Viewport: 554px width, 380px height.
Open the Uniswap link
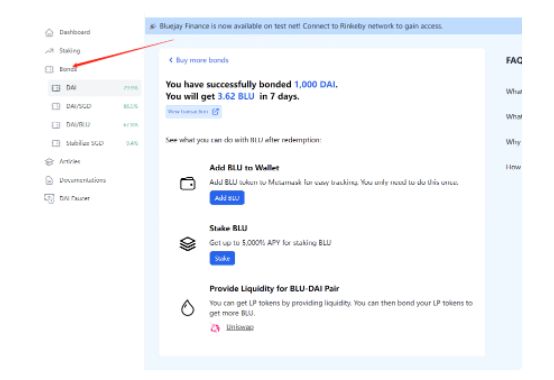(x=240, y=327)
